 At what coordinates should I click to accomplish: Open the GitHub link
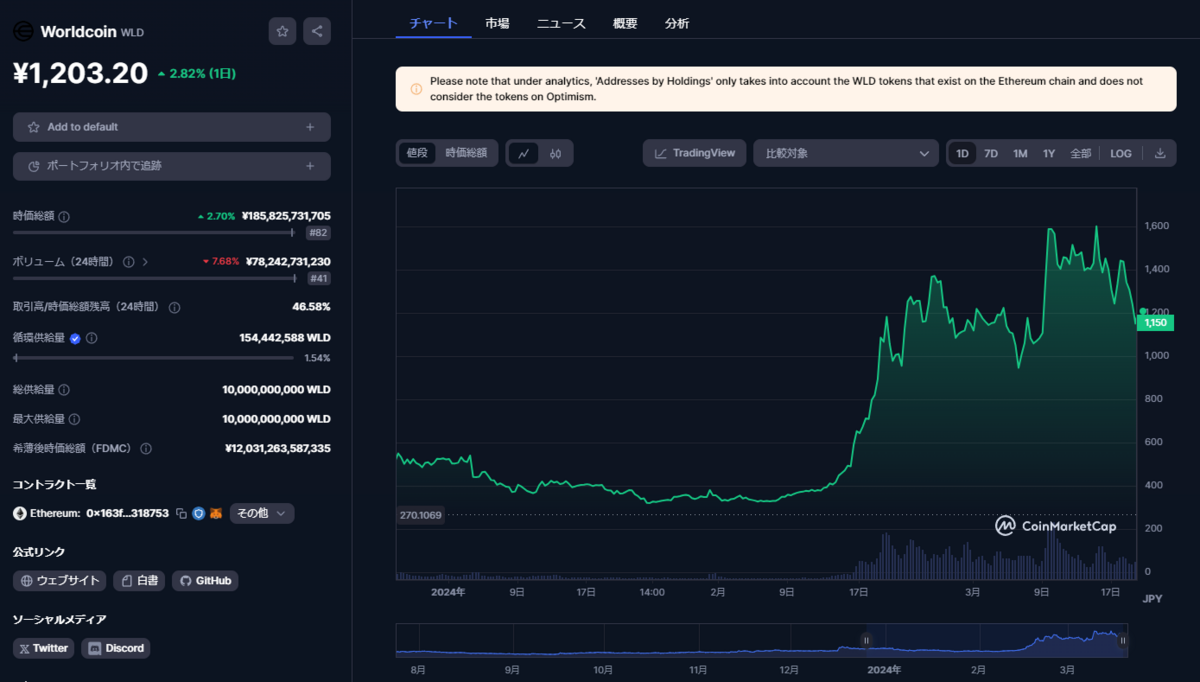(x=205, y=581)
